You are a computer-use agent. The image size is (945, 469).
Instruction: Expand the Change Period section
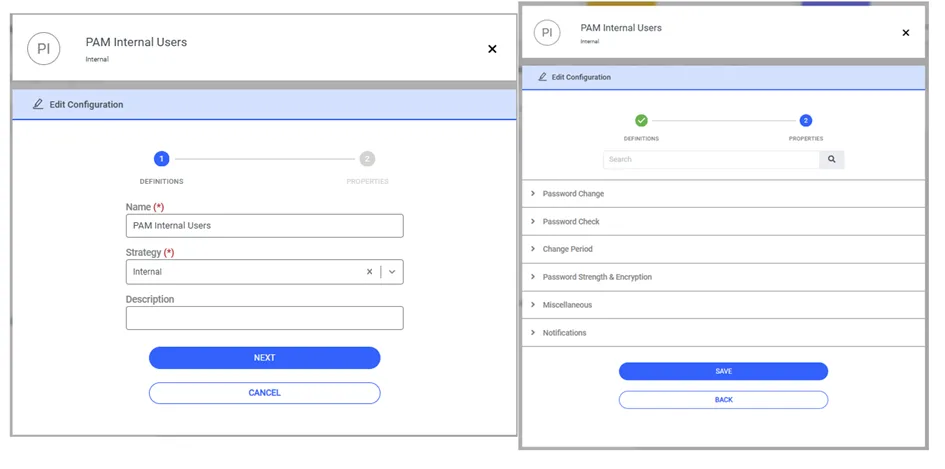723,249
